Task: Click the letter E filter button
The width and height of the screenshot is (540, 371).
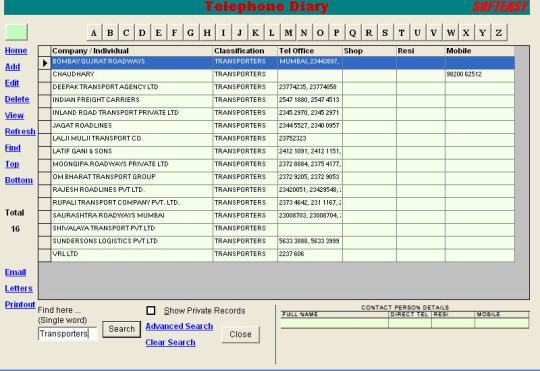Action: (x=158, y=33)
